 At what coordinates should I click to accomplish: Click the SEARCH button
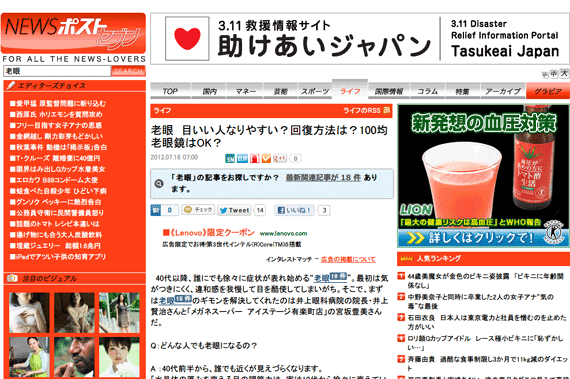coord(128,71)
